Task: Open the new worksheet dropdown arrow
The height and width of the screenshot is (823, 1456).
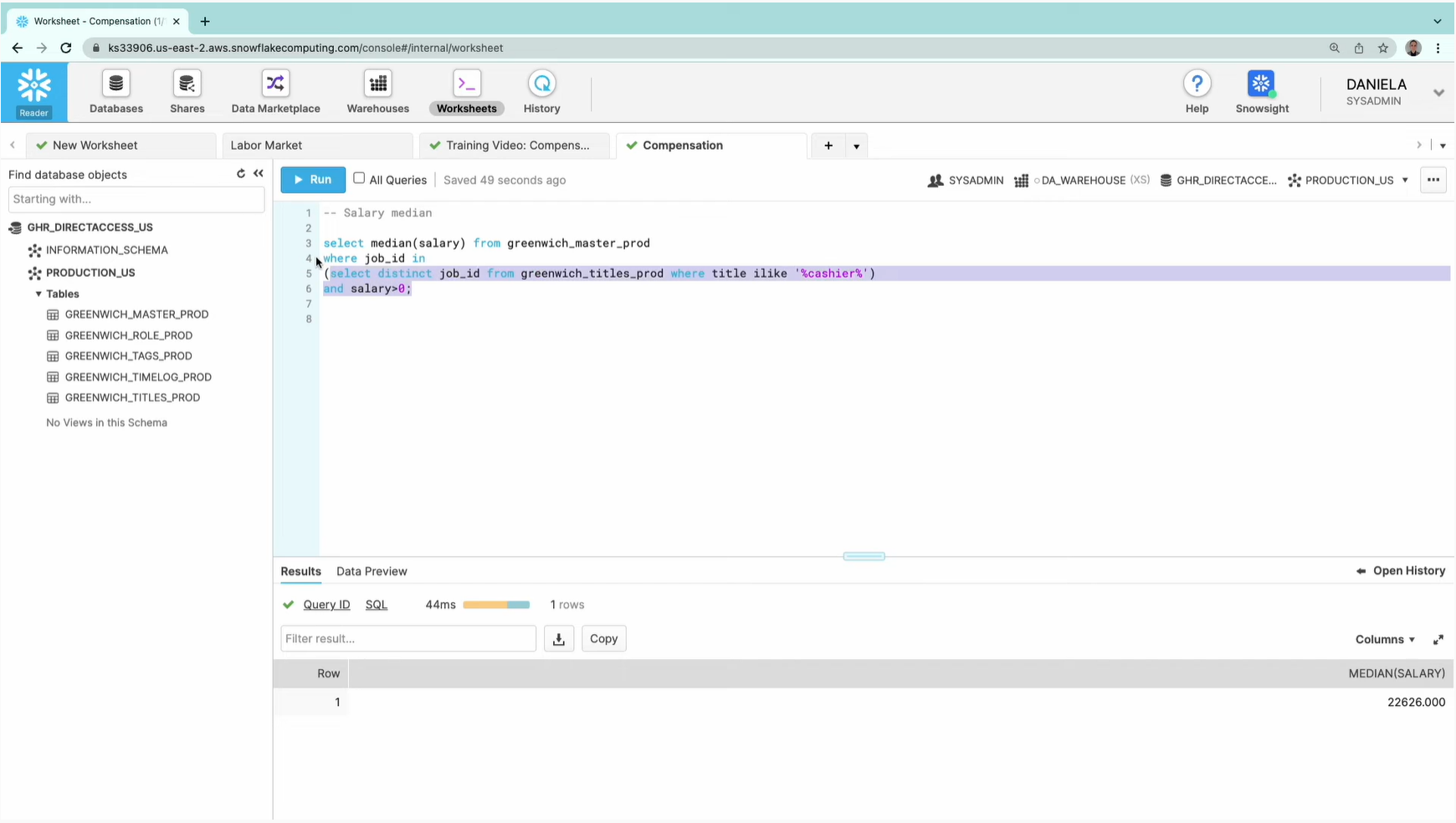Action: (856, 146)
